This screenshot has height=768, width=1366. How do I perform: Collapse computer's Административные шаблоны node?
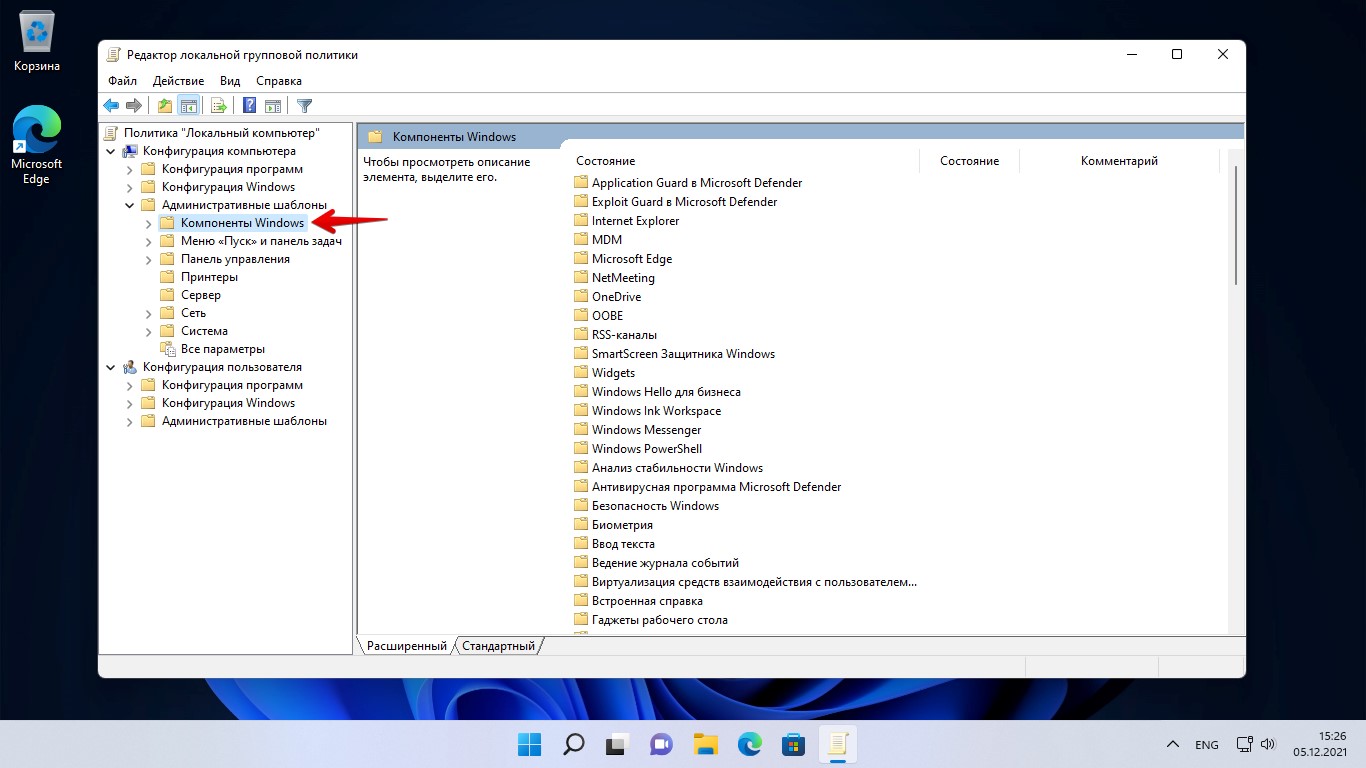click(x=130, y=205)
